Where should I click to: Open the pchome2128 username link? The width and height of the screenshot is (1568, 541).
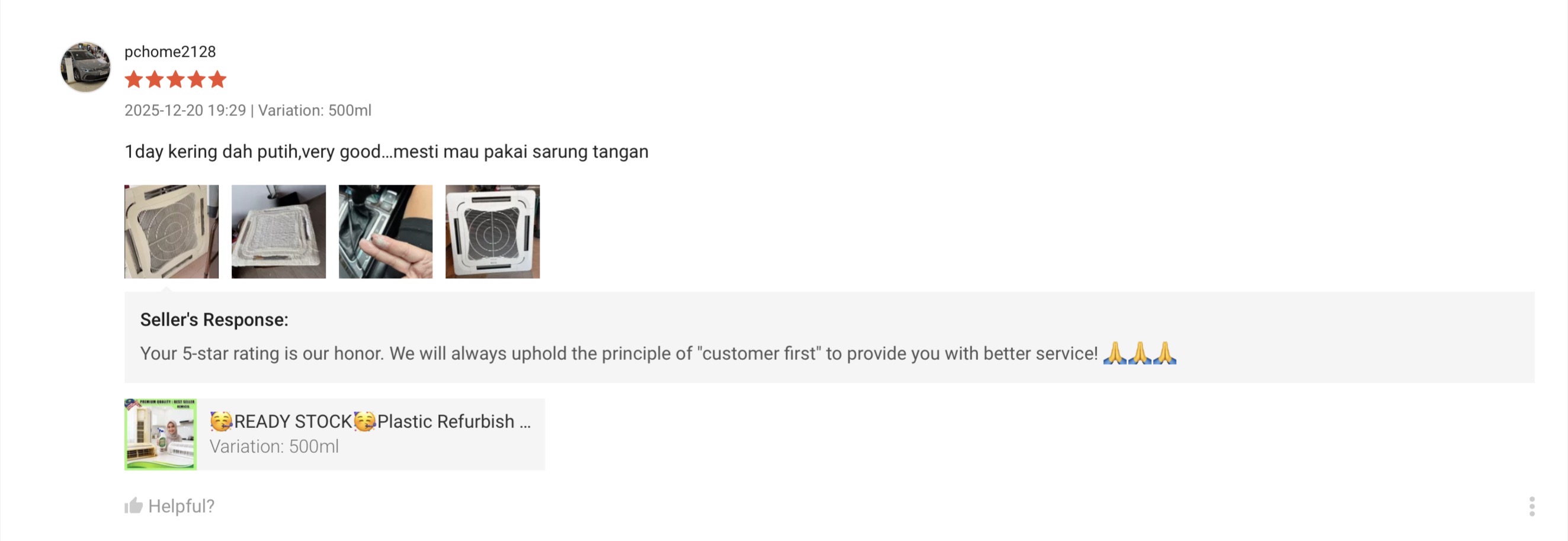pyautogui.click(x=170, y=51)
